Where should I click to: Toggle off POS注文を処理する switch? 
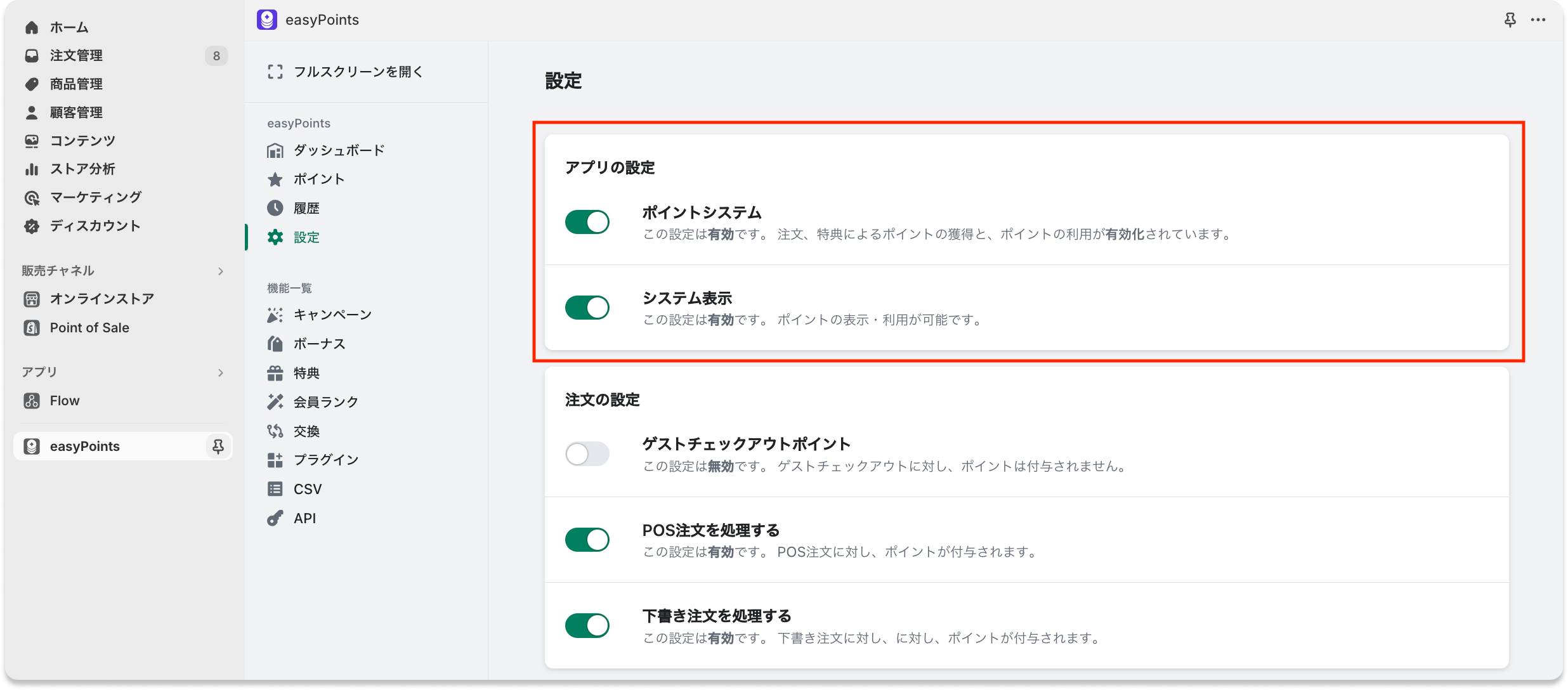[x=587, y=540]
